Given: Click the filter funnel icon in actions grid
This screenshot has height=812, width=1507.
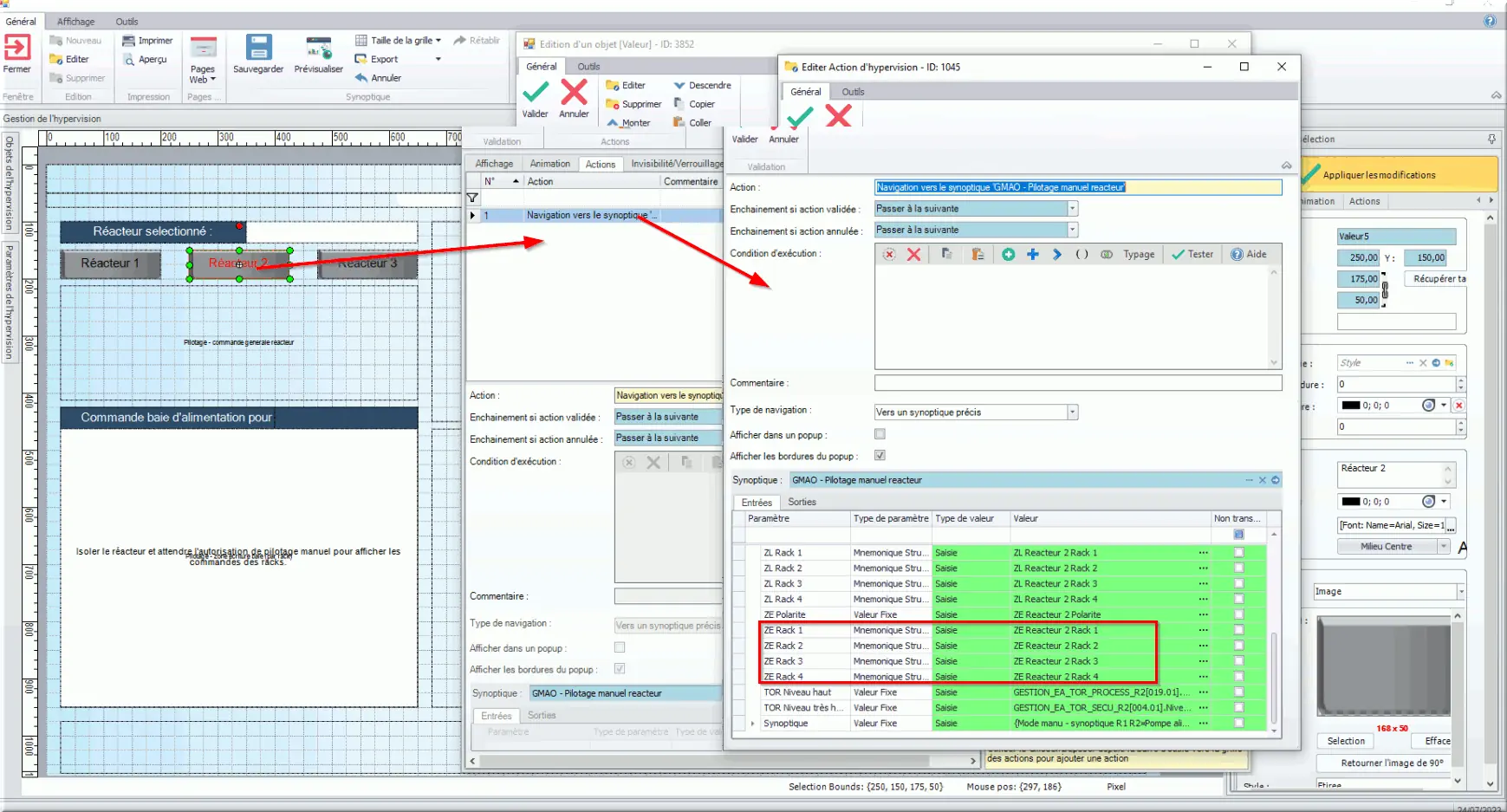Looking at the screenshot, I should click(472, 198).
